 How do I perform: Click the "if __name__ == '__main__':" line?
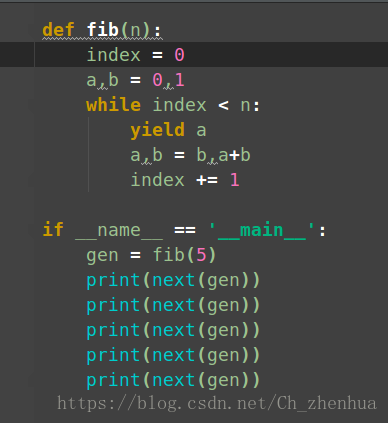(184, 230)
